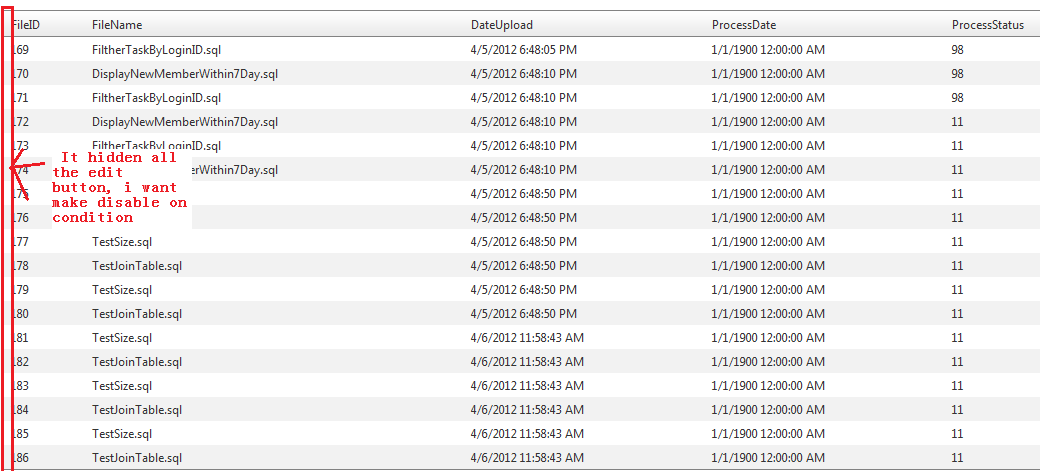Click TestJoinTable.sql in row 180
The width and height of the screenshot is (1040, 471).
pyautogui.click(x=137, y=313)
